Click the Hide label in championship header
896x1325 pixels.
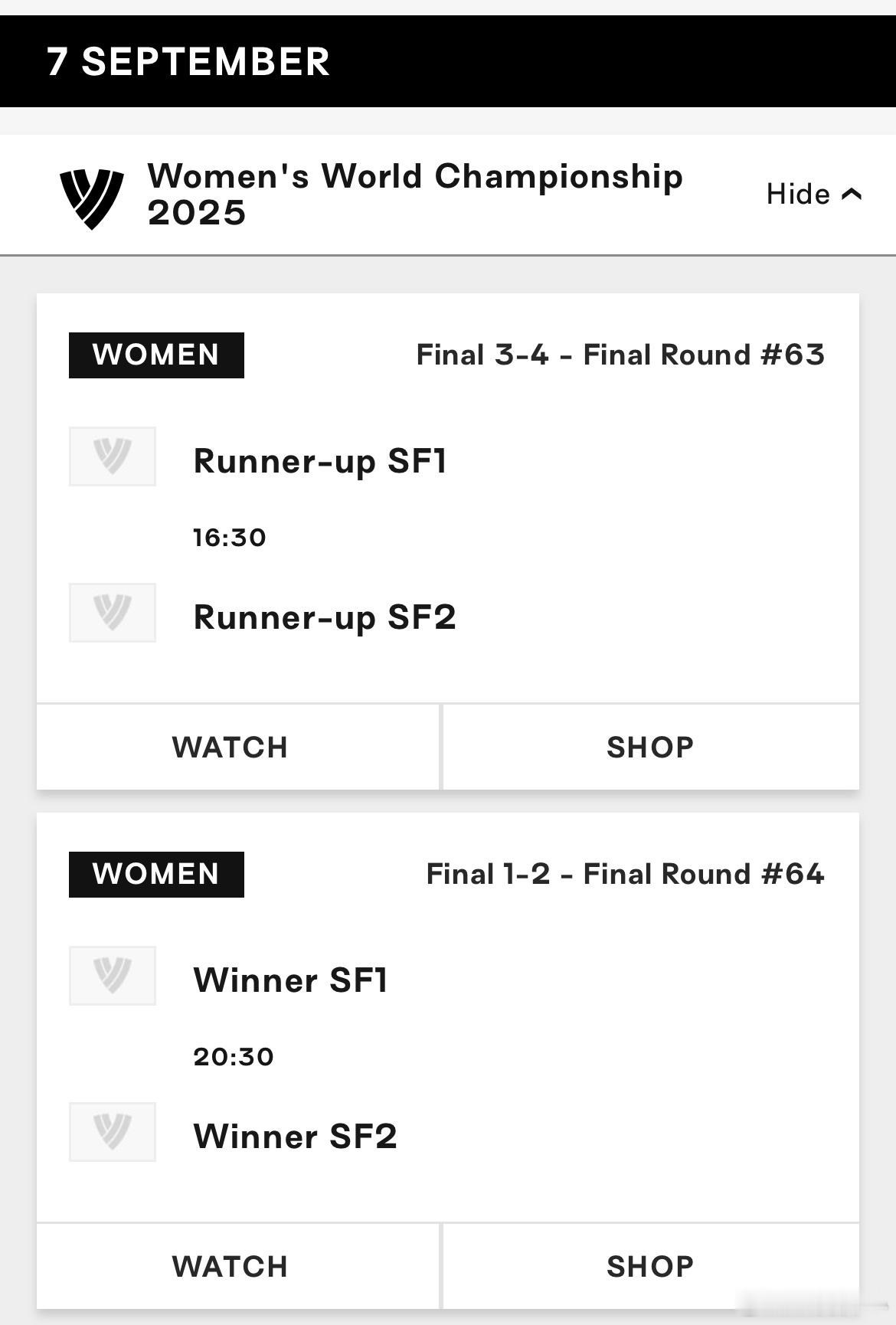click(798, 195)
